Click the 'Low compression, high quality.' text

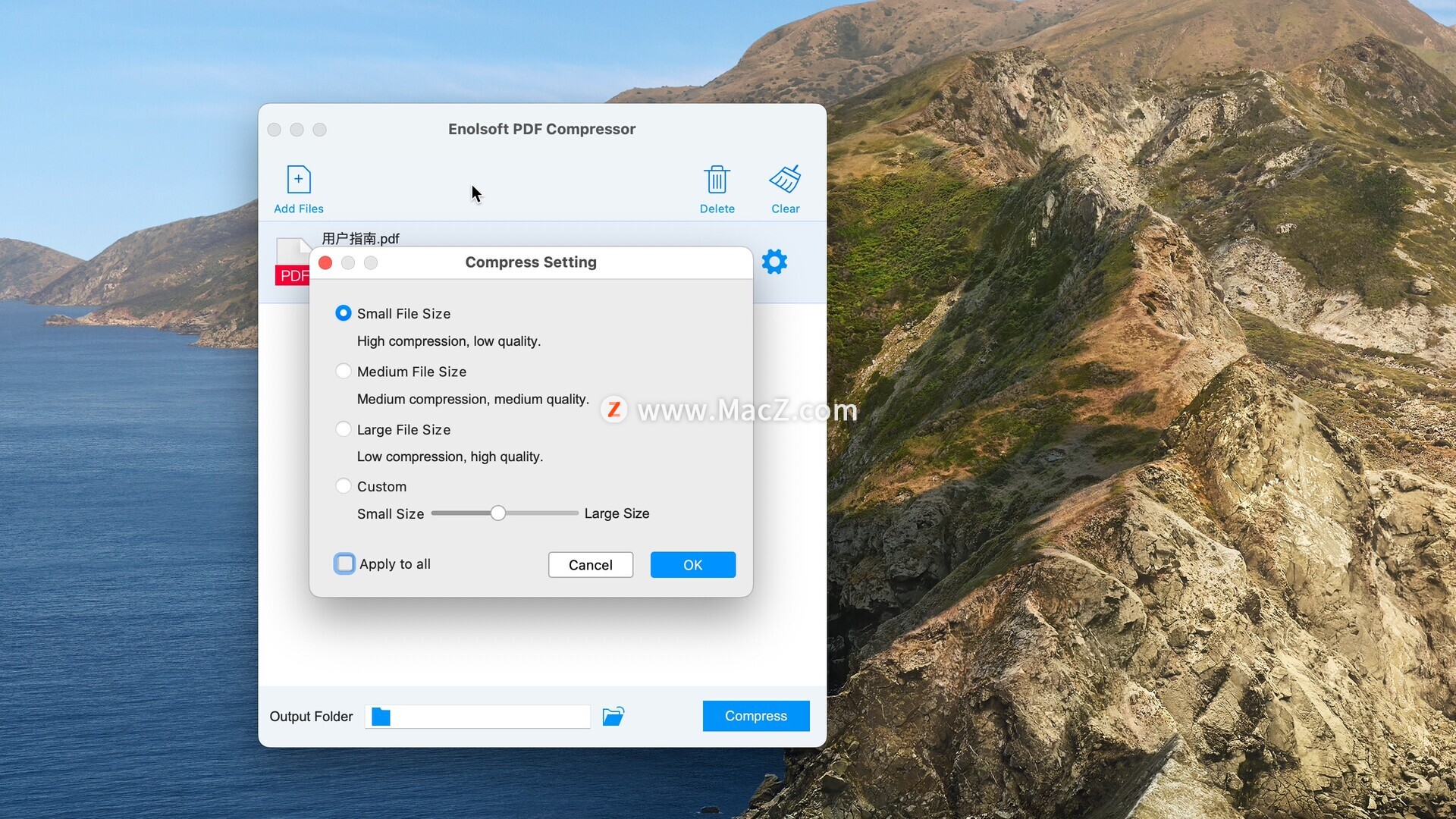point(450,457)
